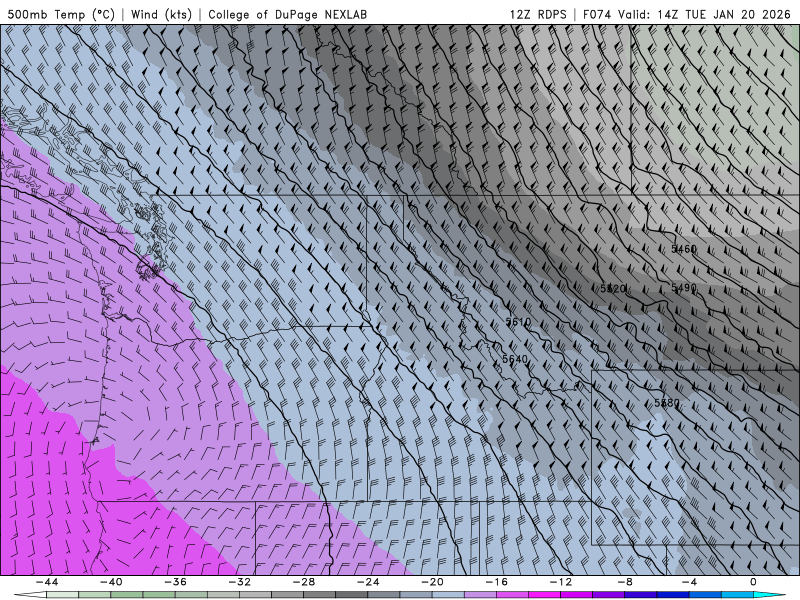The width and height of the screenshot is (800, 600).
Task: Click the -8 color bar label
Action: click(626, 582)
